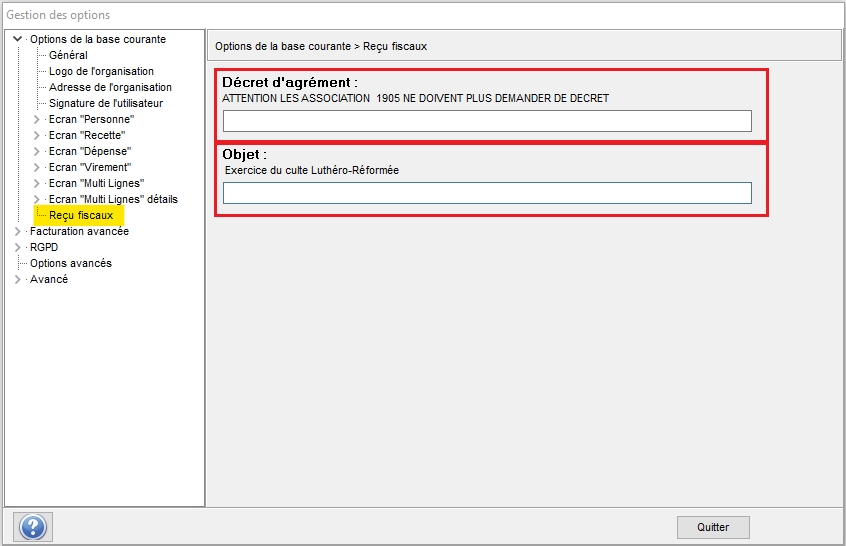Expand the Avancé tree node
Viewport: 846px width, 546px height.
[17, 280]
